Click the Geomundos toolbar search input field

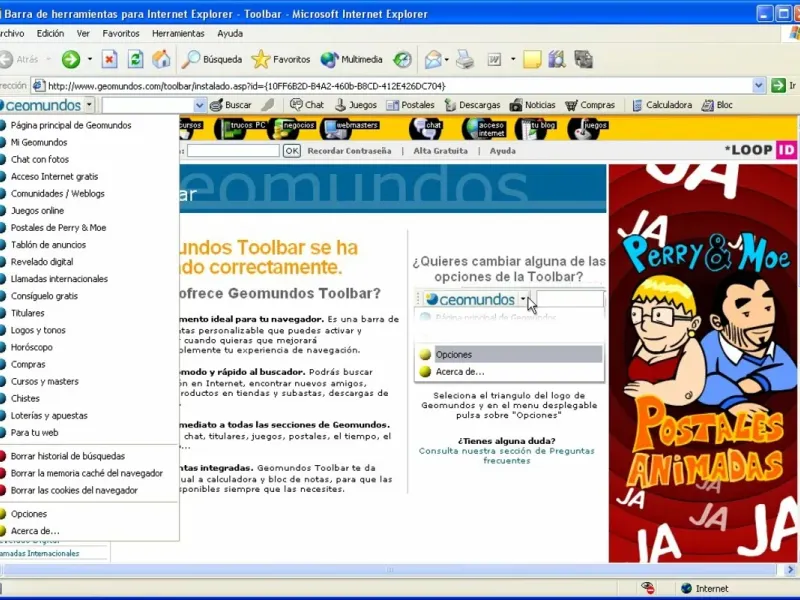(x=148, y=106)
